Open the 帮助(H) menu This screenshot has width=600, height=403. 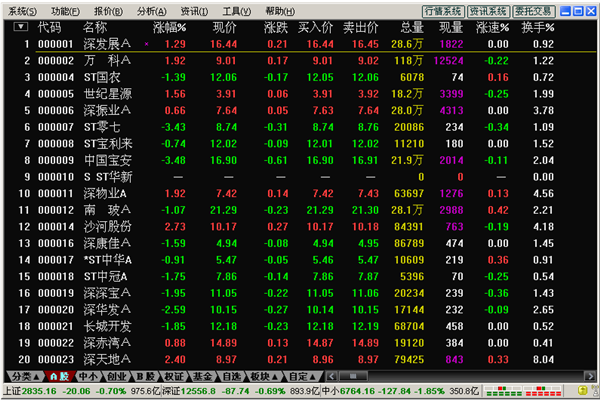(x=280, y=11)
